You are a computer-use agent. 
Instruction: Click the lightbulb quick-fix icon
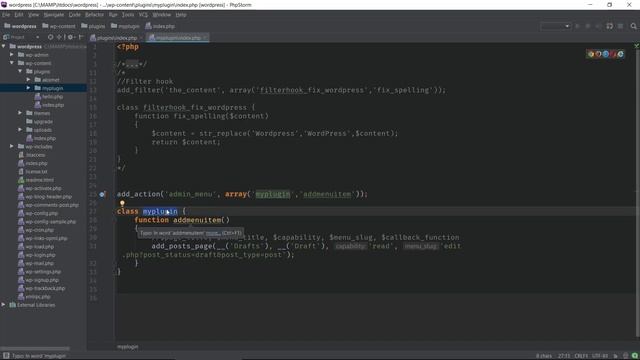tap(122, 203)
